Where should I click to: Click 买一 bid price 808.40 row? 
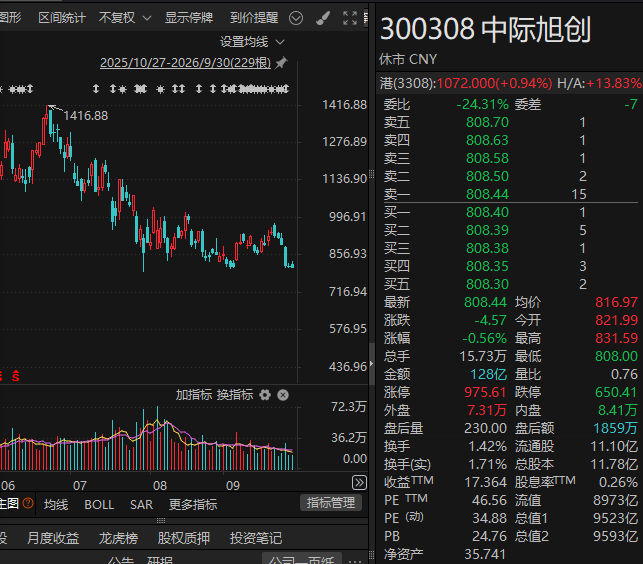[511, 212]
